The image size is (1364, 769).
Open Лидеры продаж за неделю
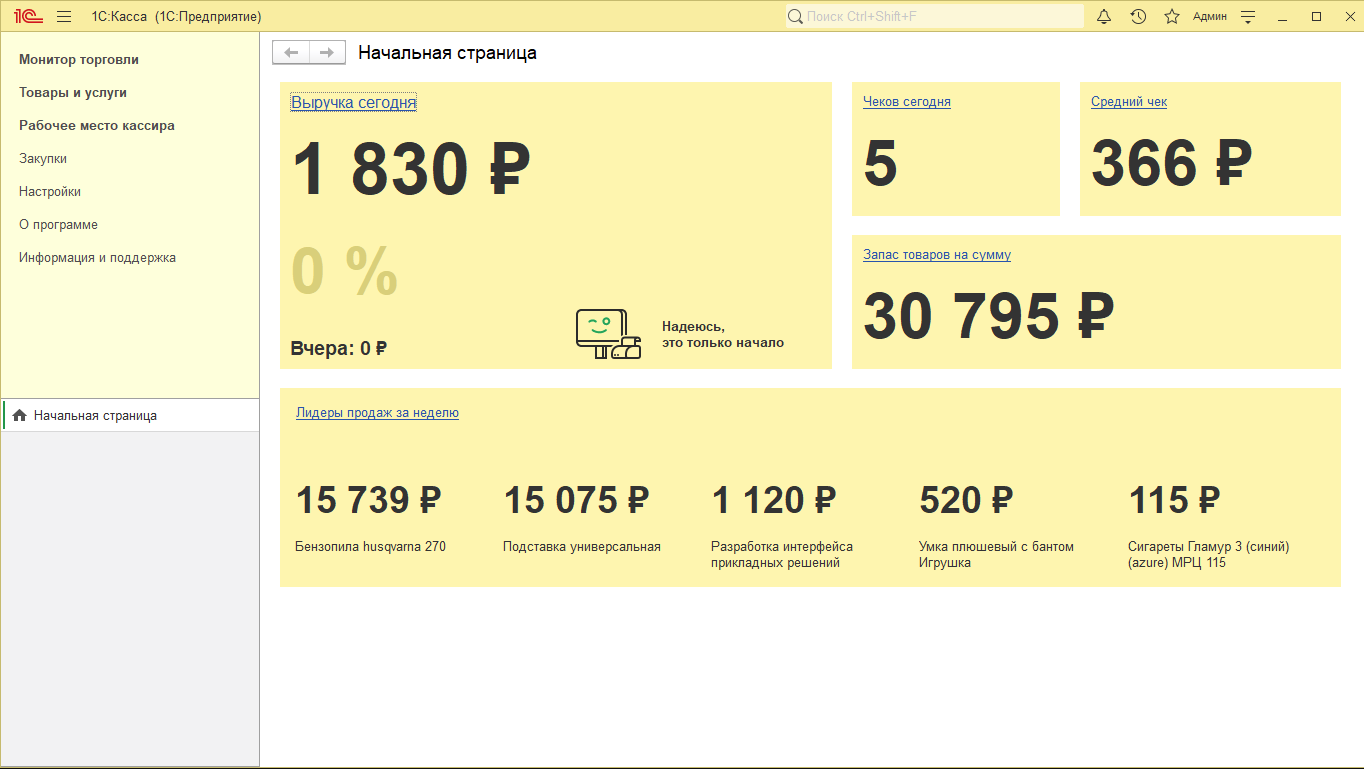pyautogui.click(x=376, y=412)
